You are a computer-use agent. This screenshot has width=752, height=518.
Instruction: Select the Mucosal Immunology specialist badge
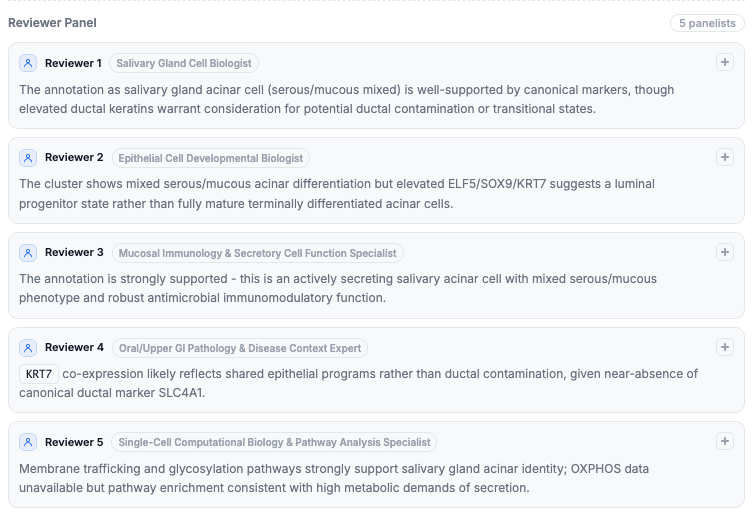click(x=258, y=253)
